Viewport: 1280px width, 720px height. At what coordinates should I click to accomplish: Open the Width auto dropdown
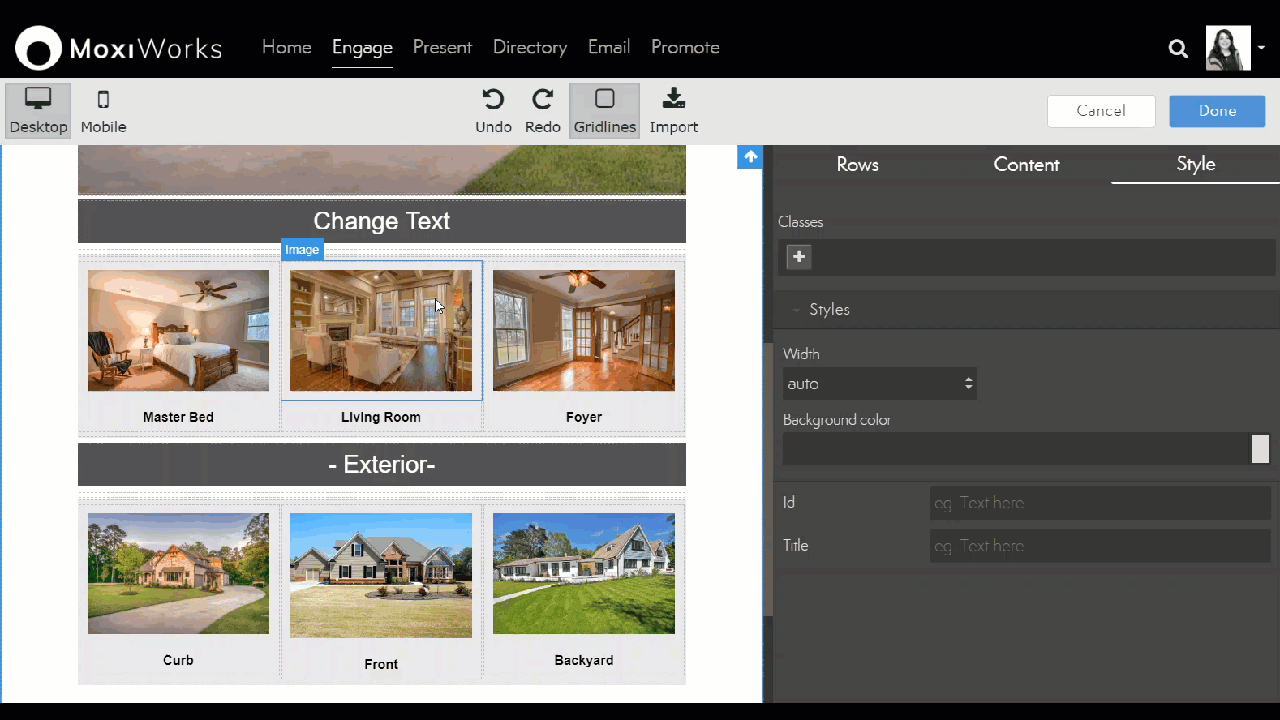coord(879,384)
